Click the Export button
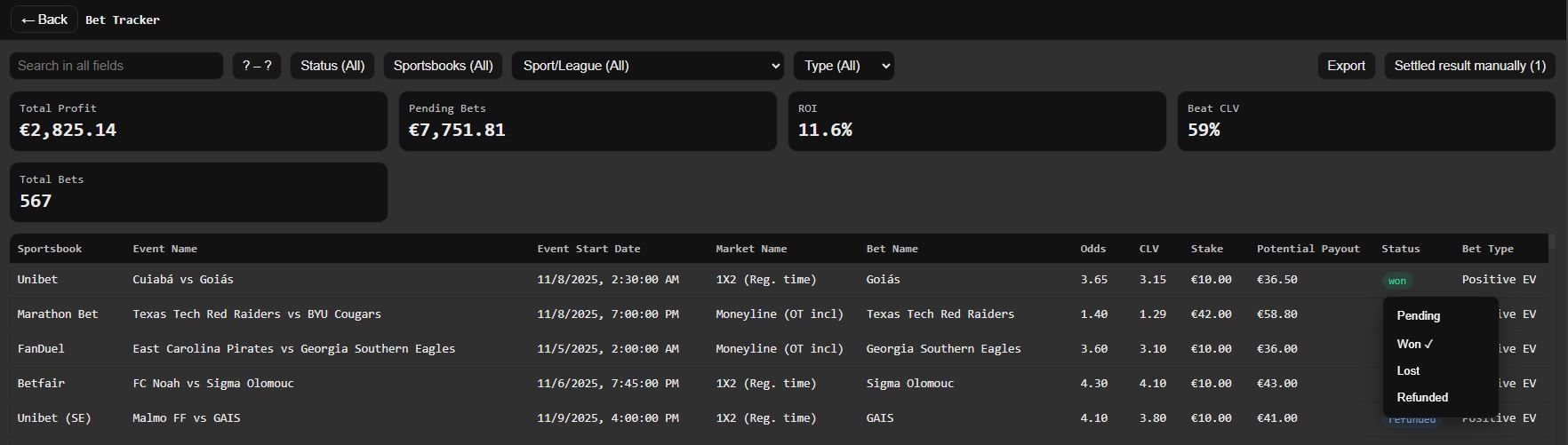 1346,66
